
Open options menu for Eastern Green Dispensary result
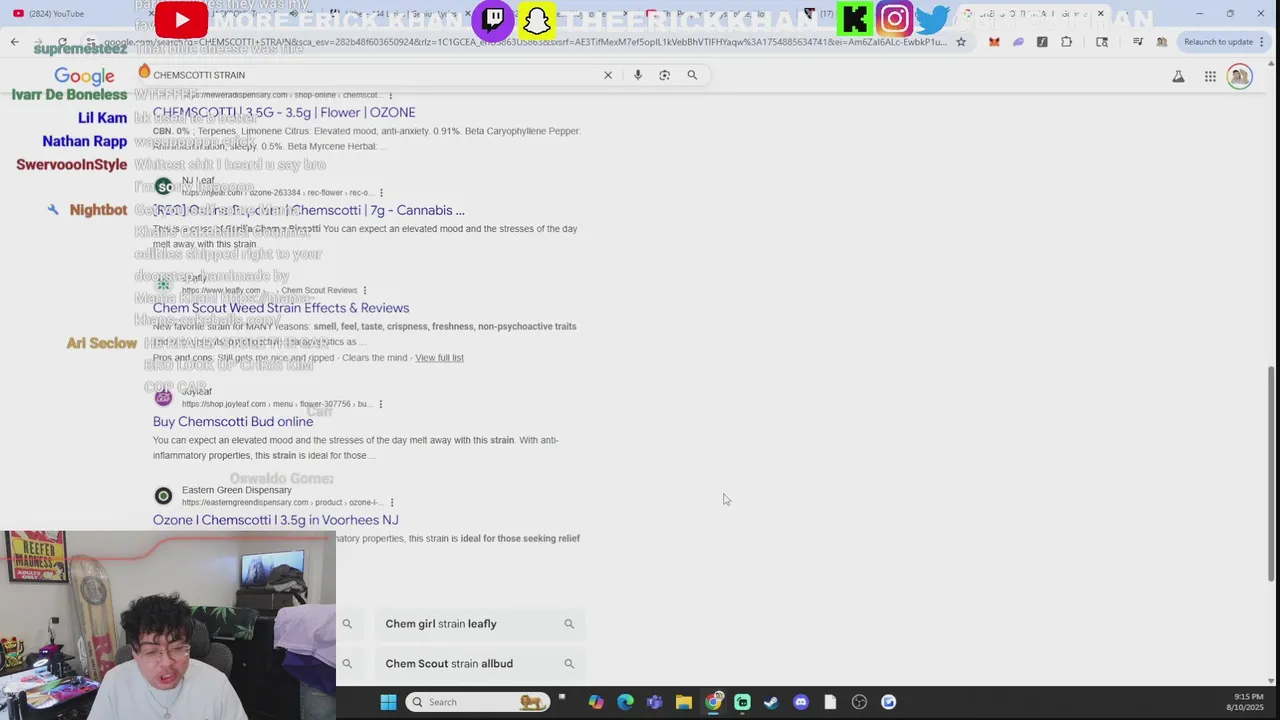[x=392, y=503]
